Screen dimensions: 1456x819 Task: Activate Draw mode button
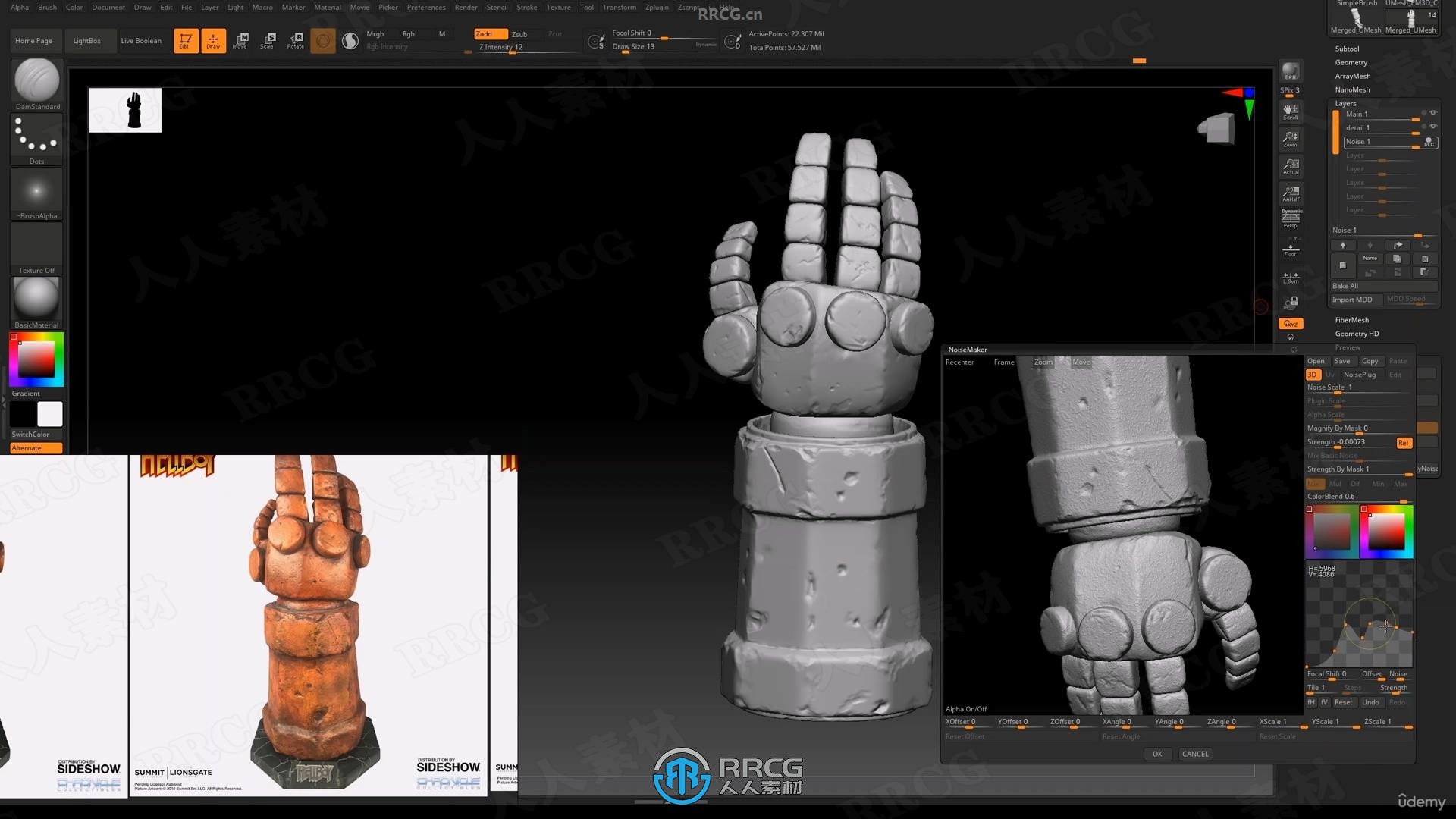click(x=213, y=40)
